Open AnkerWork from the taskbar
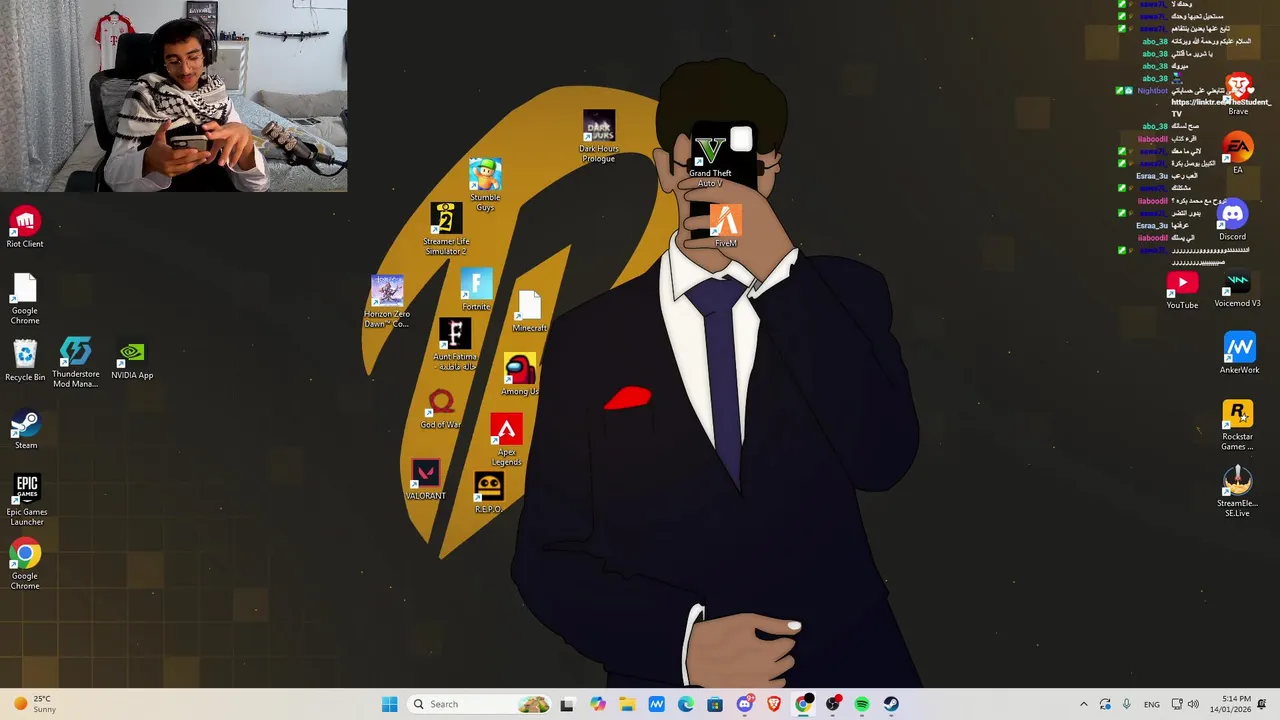This screenshot has height=720, width=1280. tap(656, 704)
